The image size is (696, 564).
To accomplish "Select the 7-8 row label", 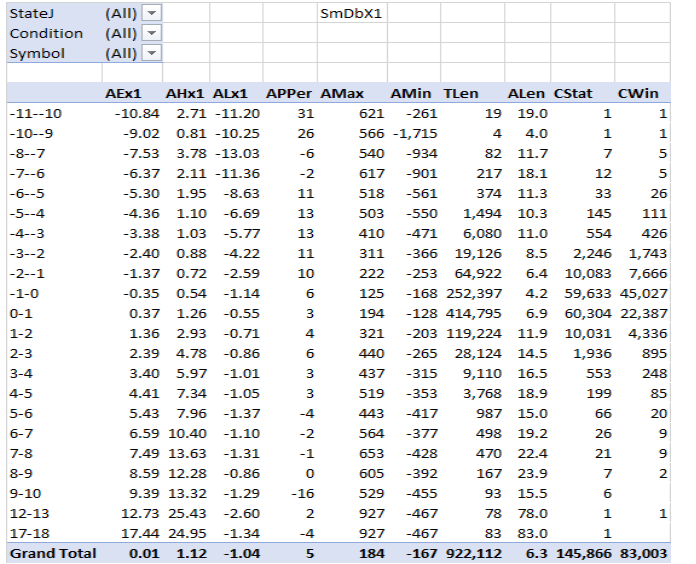I will coord(21,454).
